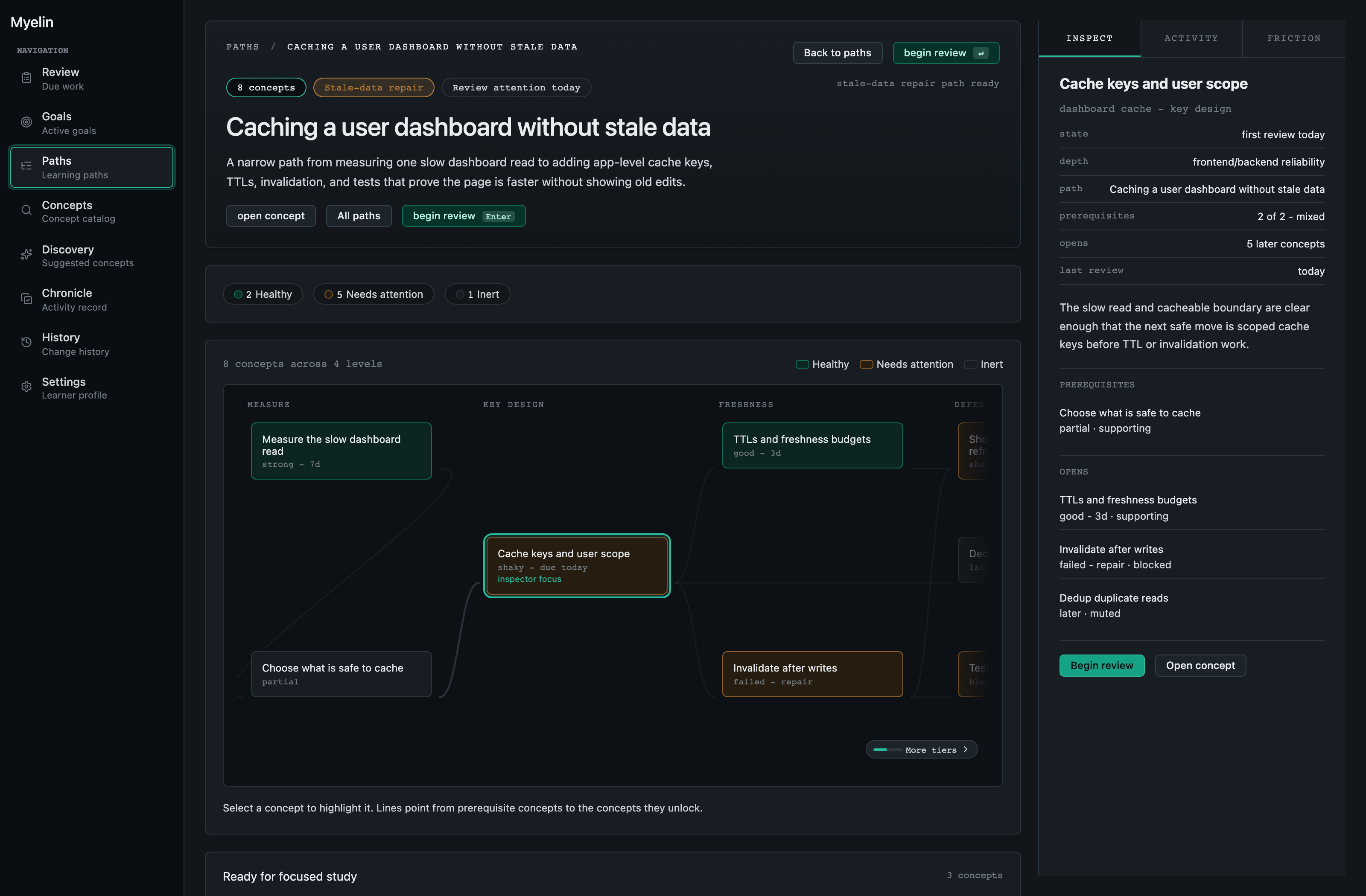Click the frontend/backend reliability depth value
Screen dimensions: 1366x896
[1259, 162]
